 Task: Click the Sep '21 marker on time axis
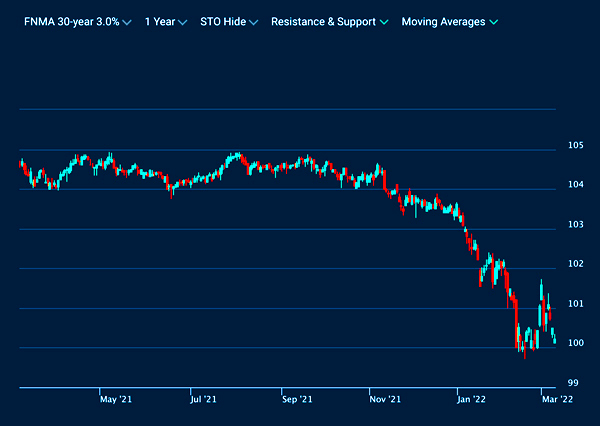click(297, 400)
